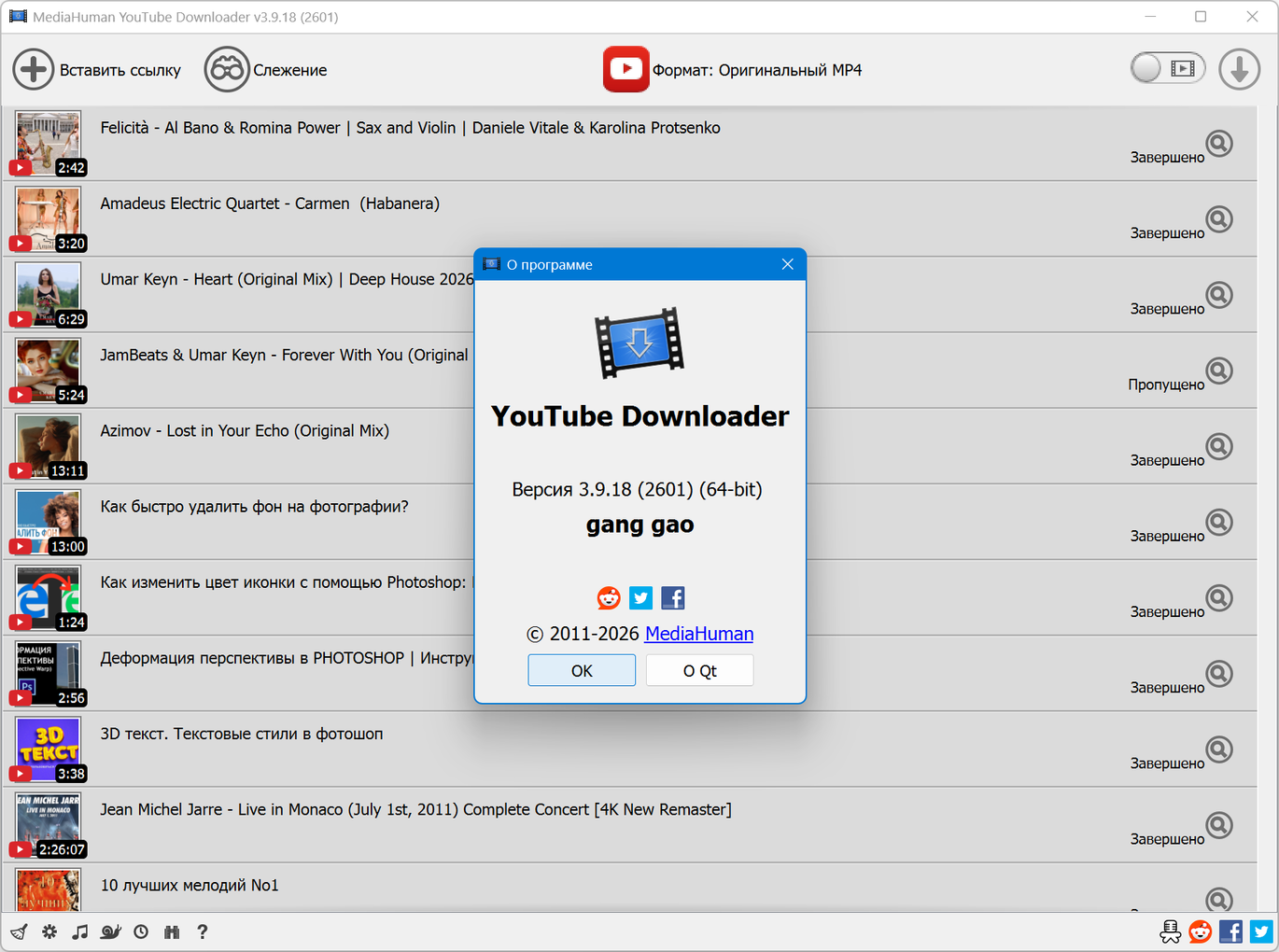Open the MediaHuman hyperlink
This screenshot has width=1279, height=952.
(698, 634)
